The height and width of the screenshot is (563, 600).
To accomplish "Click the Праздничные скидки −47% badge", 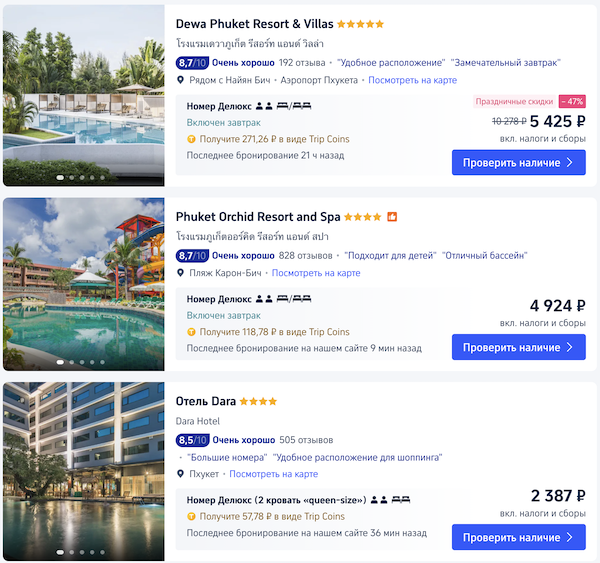I will pos(529,101).
